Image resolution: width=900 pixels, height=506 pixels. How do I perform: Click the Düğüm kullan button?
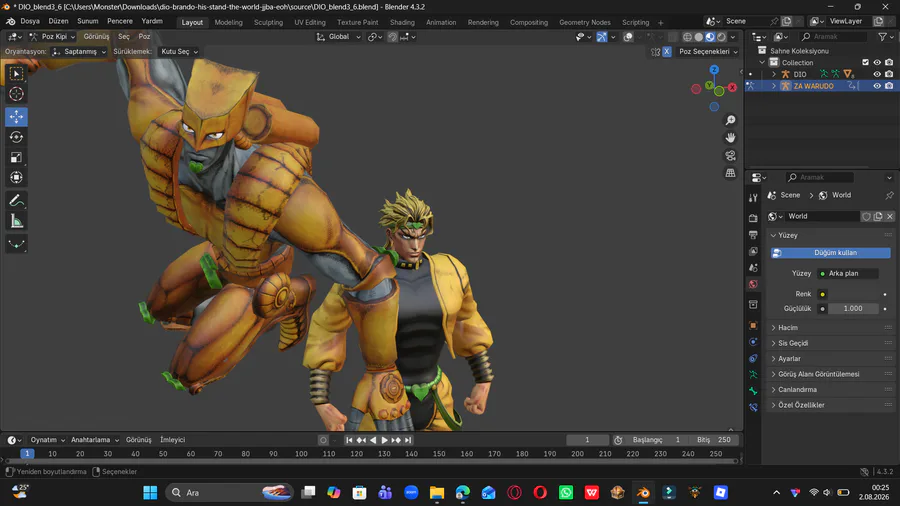(x=831, y=253)
